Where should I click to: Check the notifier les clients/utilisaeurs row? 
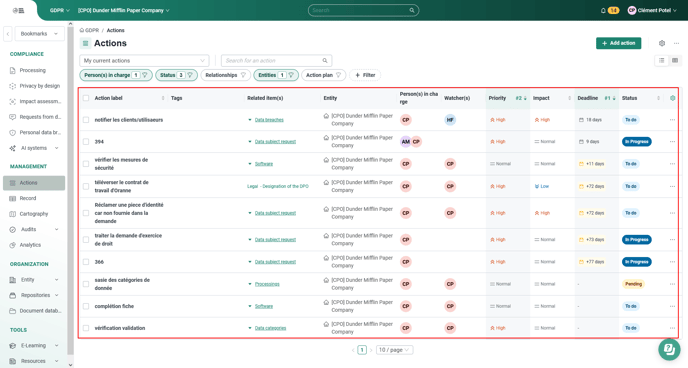86,120
